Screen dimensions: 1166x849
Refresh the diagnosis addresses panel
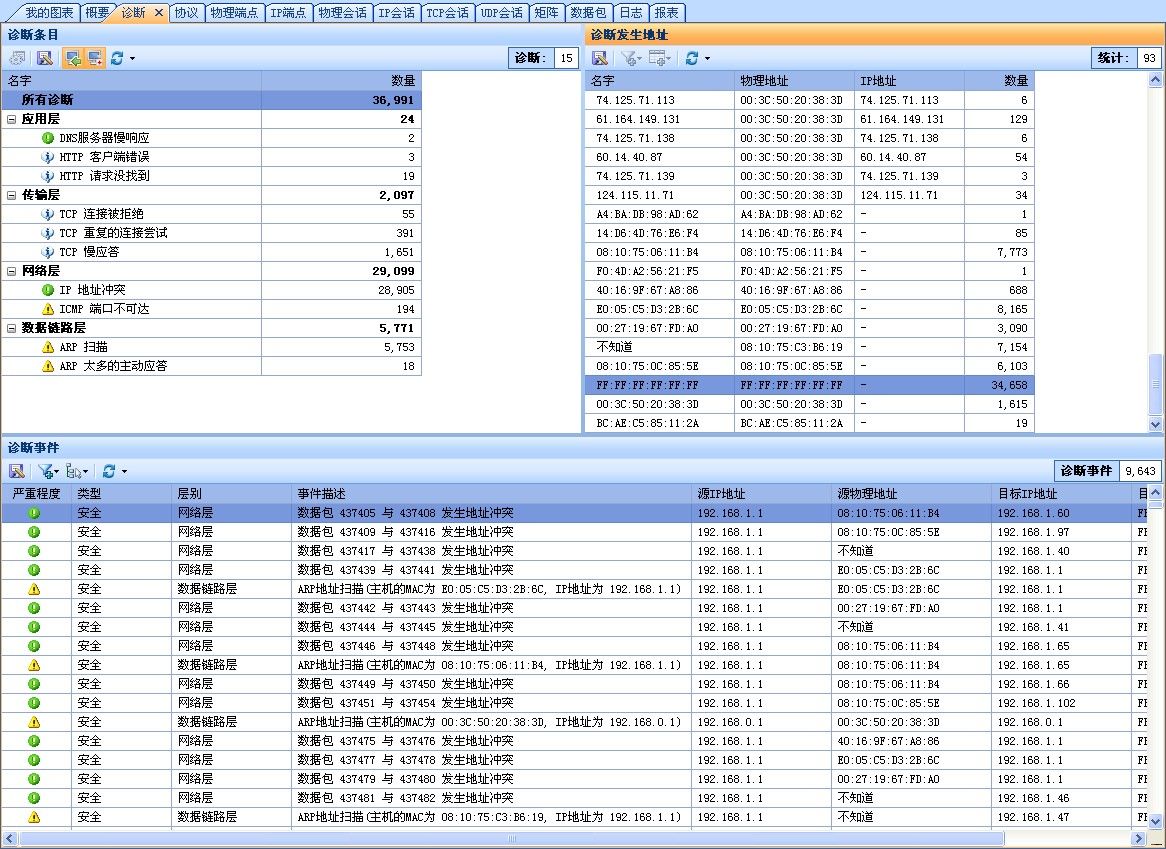point(692,58)
